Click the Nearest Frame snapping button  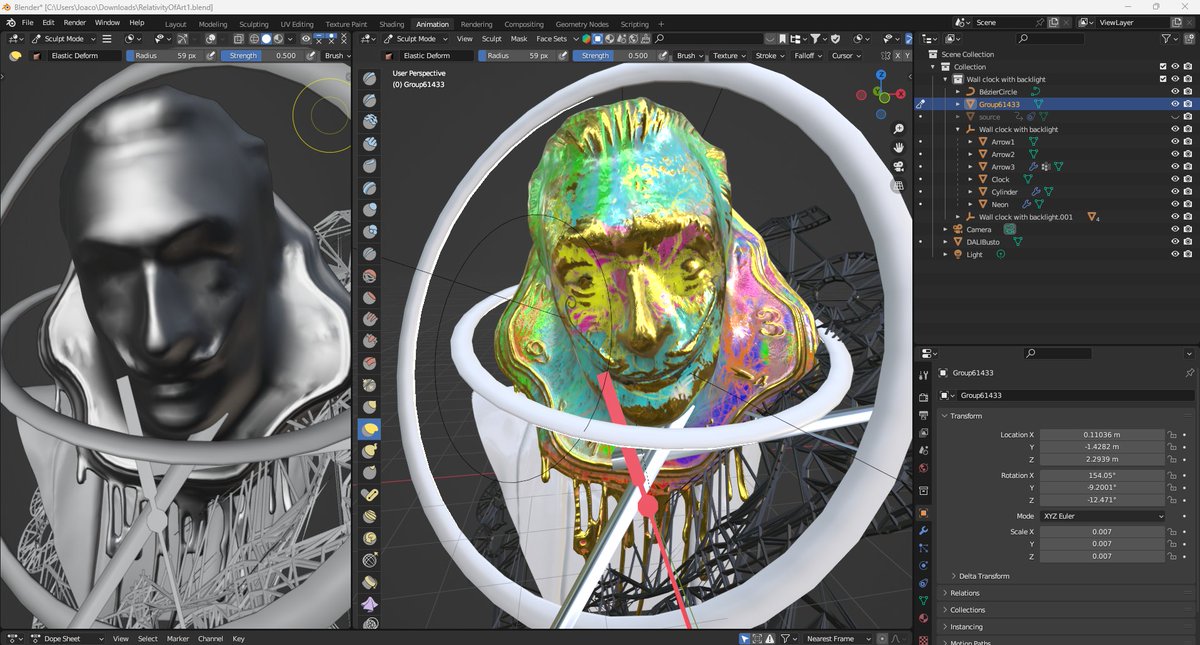point(836,638)
